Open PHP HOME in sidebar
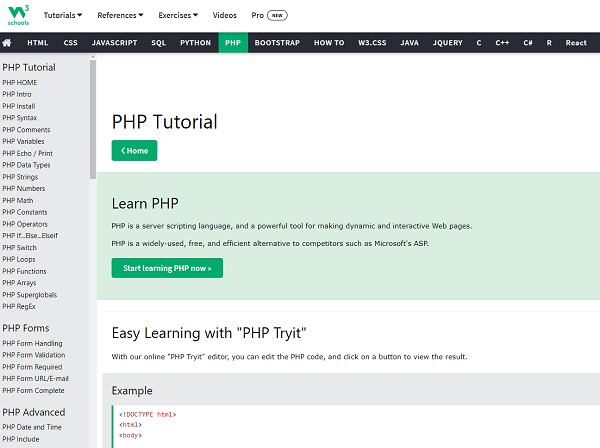Image resolution: width=600 pixels, height=448 pixels. point(20,83)
